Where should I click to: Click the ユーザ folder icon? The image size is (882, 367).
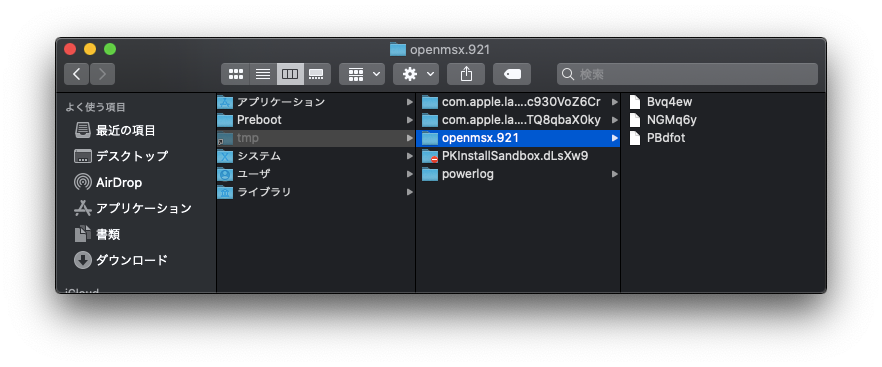pos(225,174)
